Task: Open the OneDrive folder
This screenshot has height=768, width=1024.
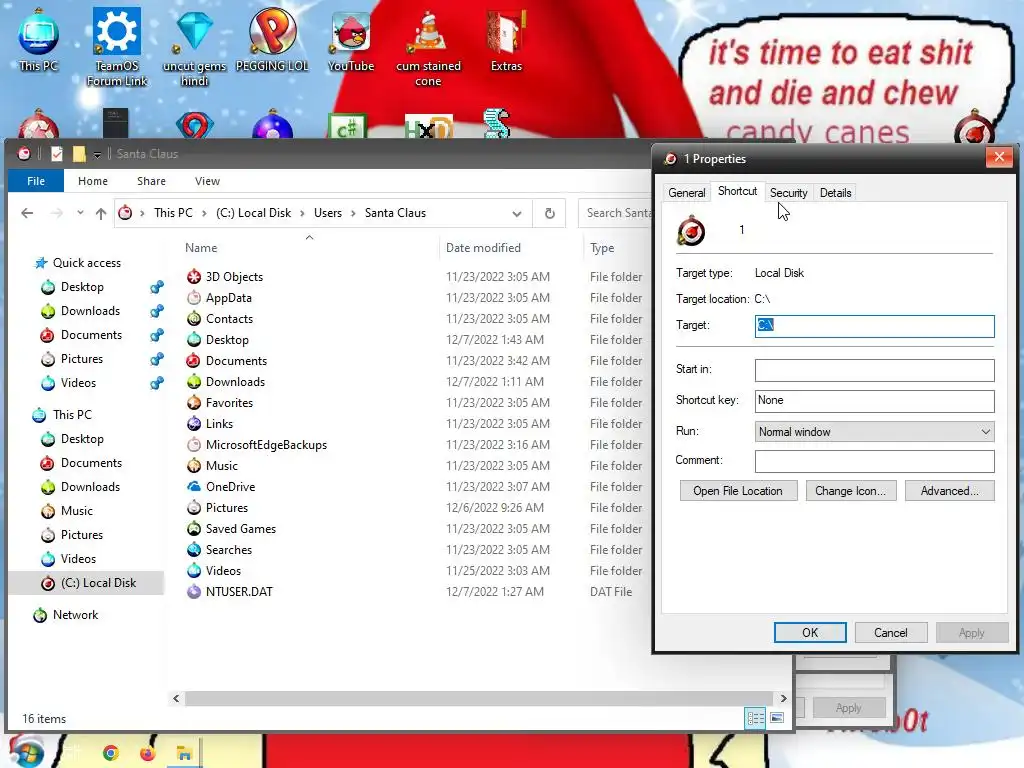Action: point(230,487)
